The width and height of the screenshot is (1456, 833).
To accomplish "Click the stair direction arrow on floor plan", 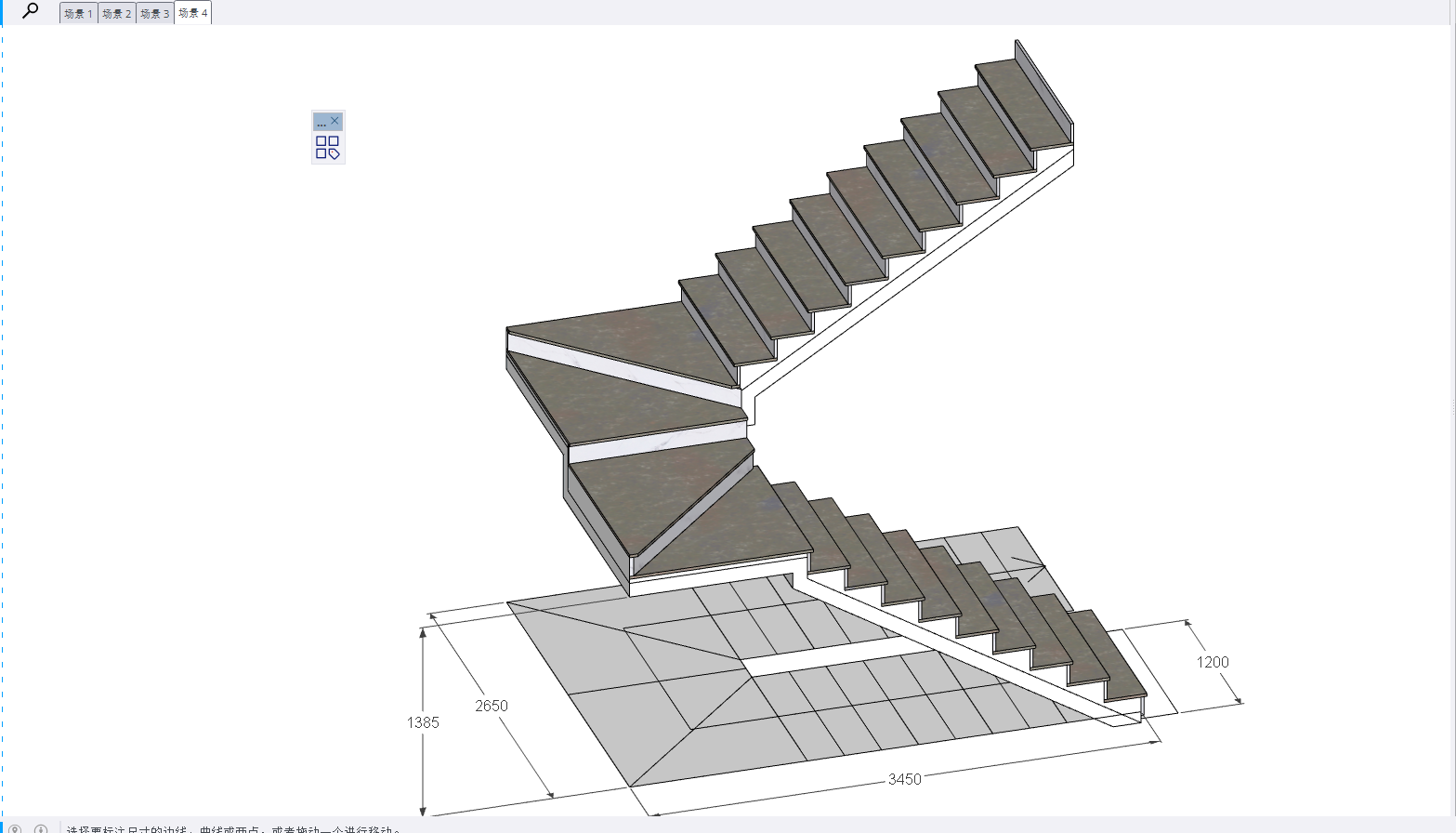I will [x=1027, y=563].
